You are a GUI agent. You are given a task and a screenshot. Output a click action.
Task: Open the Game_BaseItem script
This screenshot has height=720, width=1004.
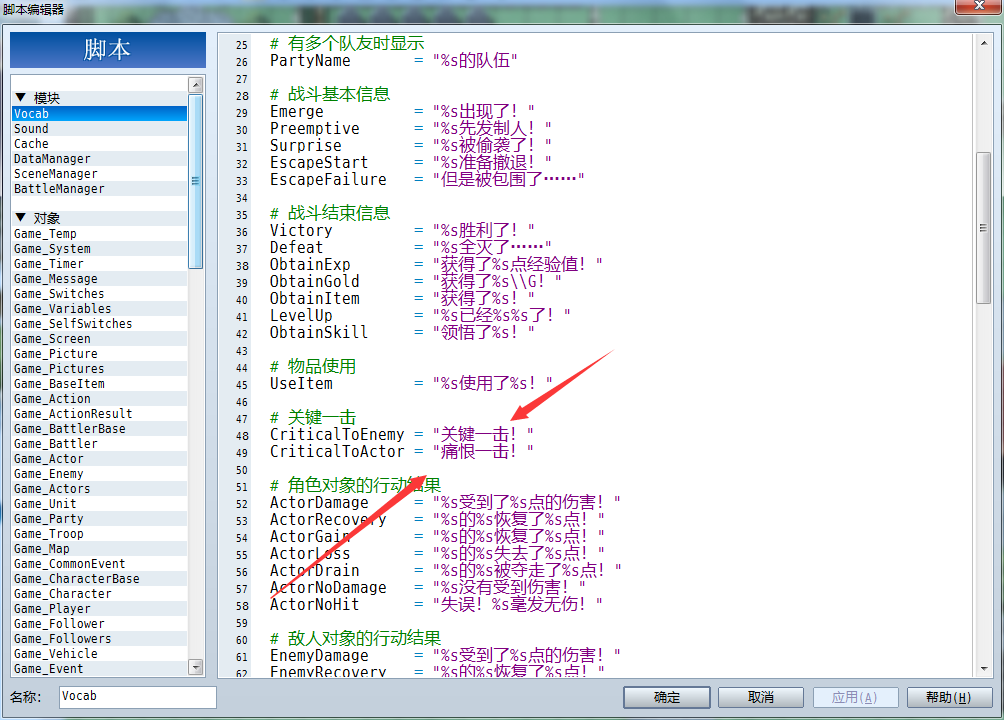click(x=100, y=384)
